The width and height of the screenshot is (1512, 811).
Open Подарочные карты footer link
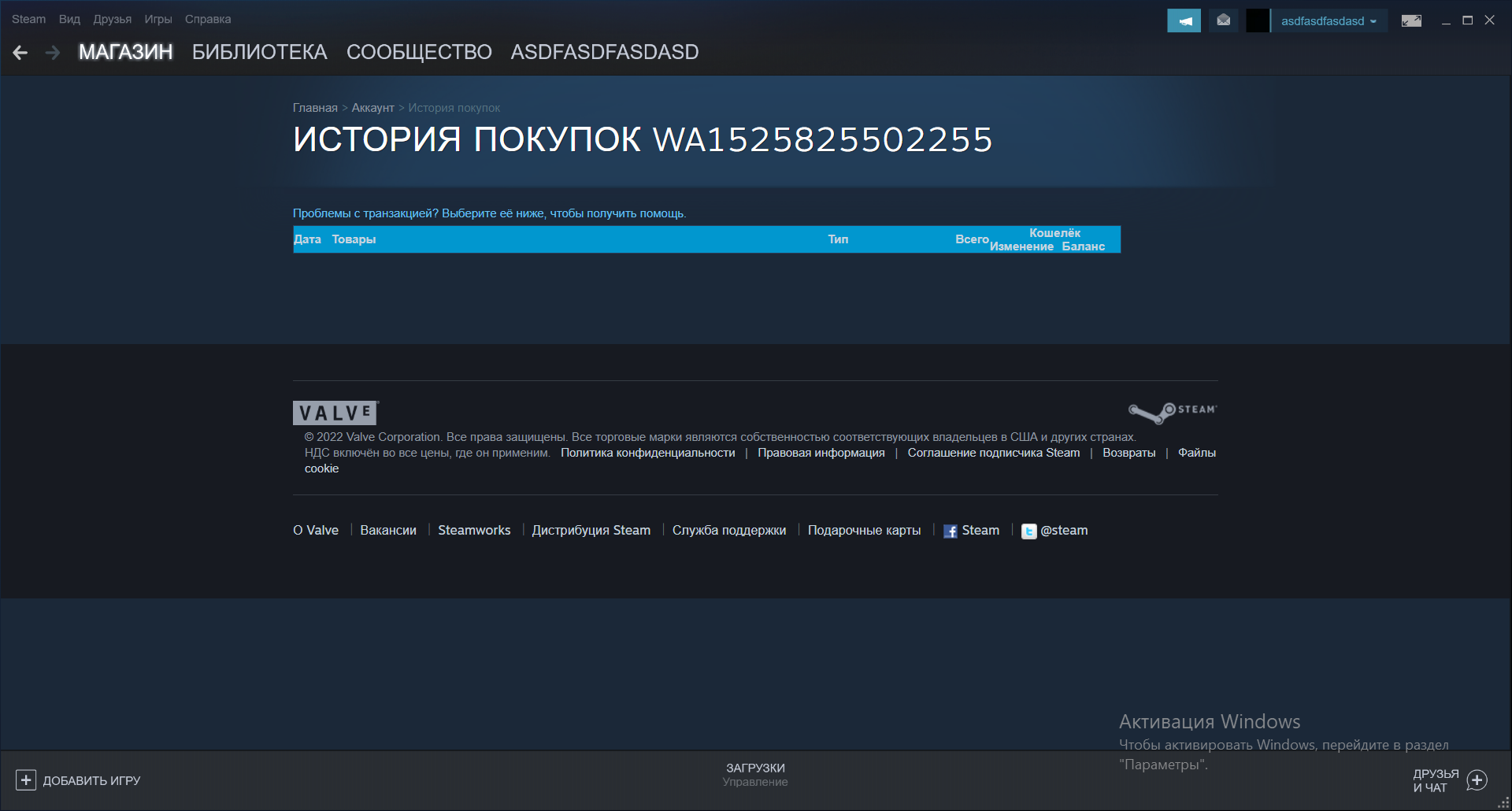point(864,531)
